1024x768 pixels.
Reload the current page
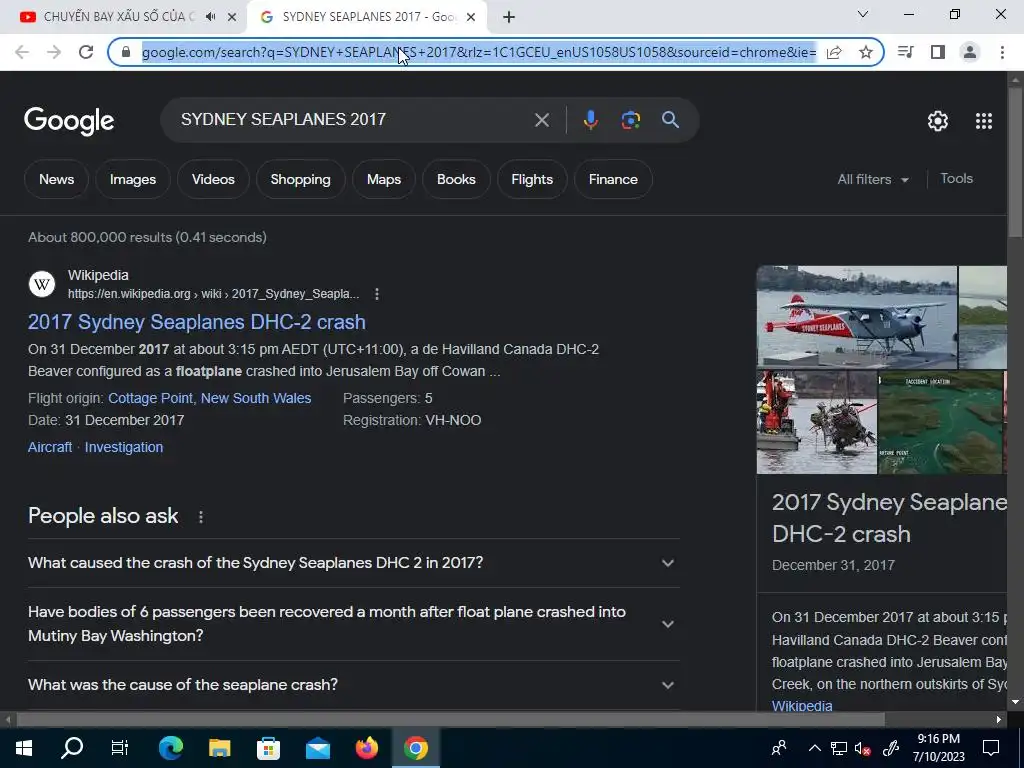(x=86, y=52)
